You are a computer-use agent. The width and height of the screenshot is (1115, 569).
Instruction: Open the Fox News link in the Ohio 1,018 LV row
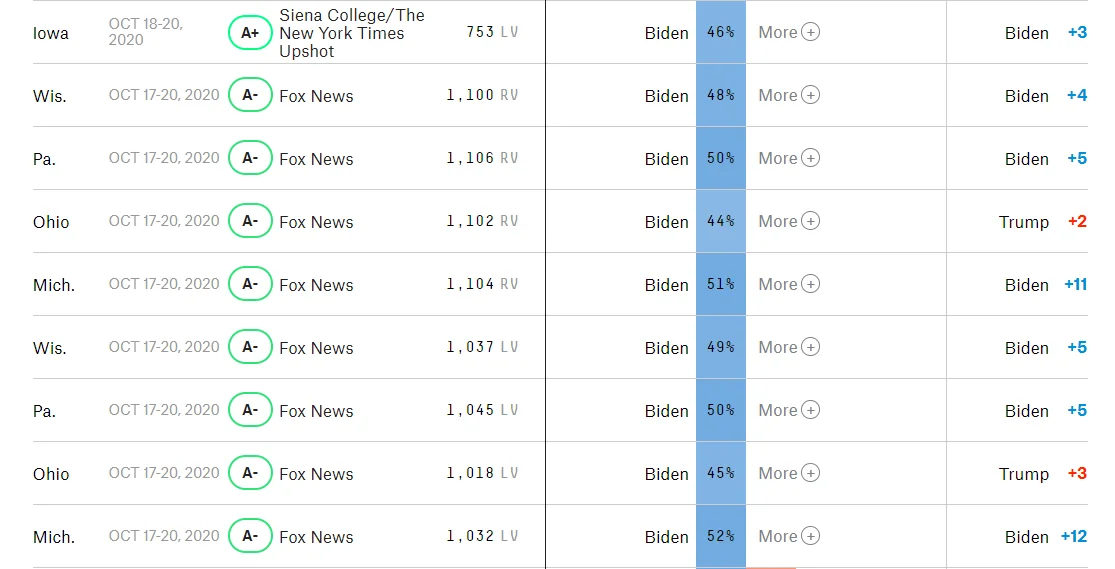[316, 474]
